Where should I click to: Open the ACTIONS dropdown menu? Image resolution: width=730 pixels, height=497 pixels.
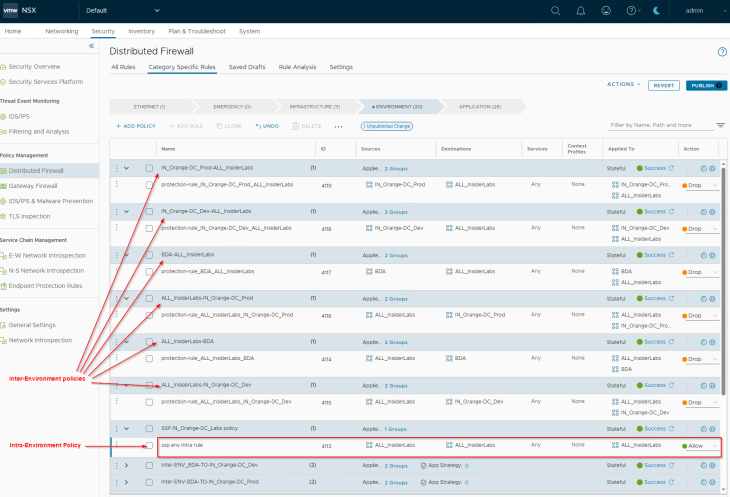[x=624, y=85]
